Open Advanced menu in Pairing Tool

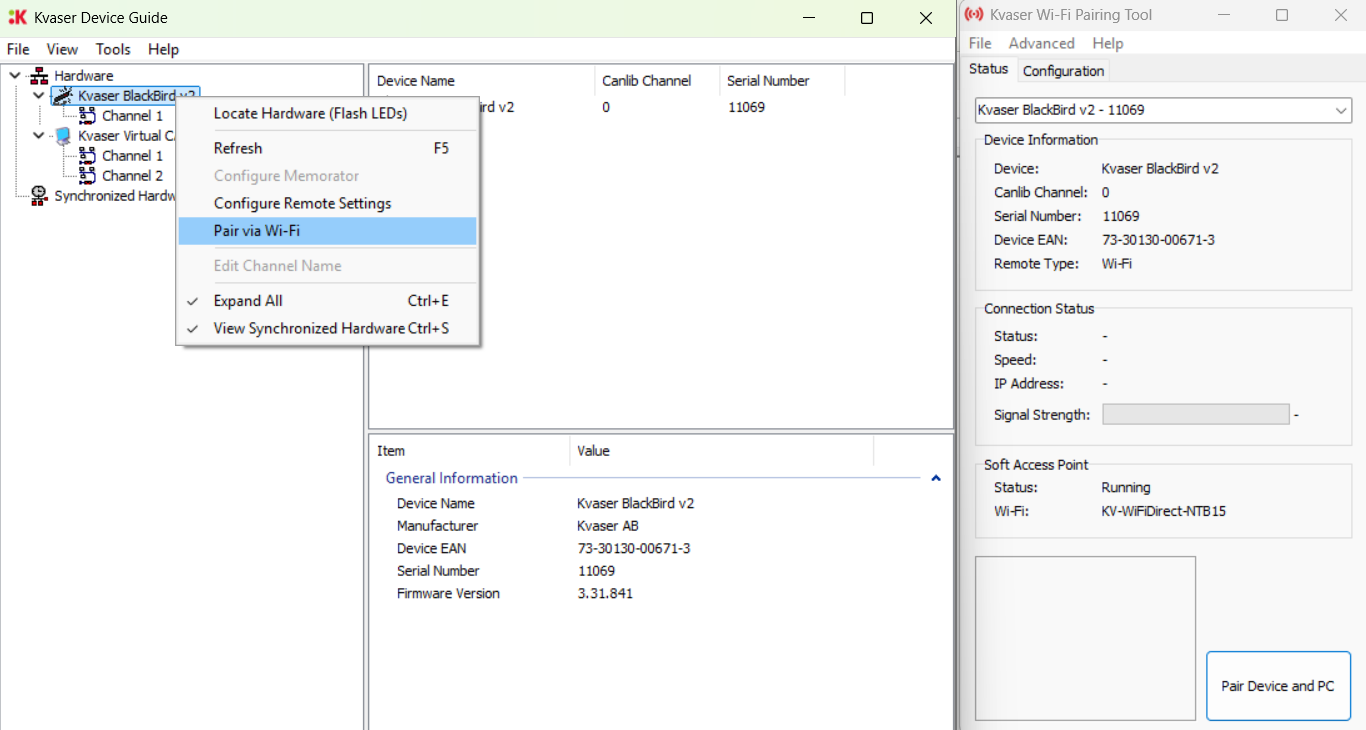pos(1041,43)
